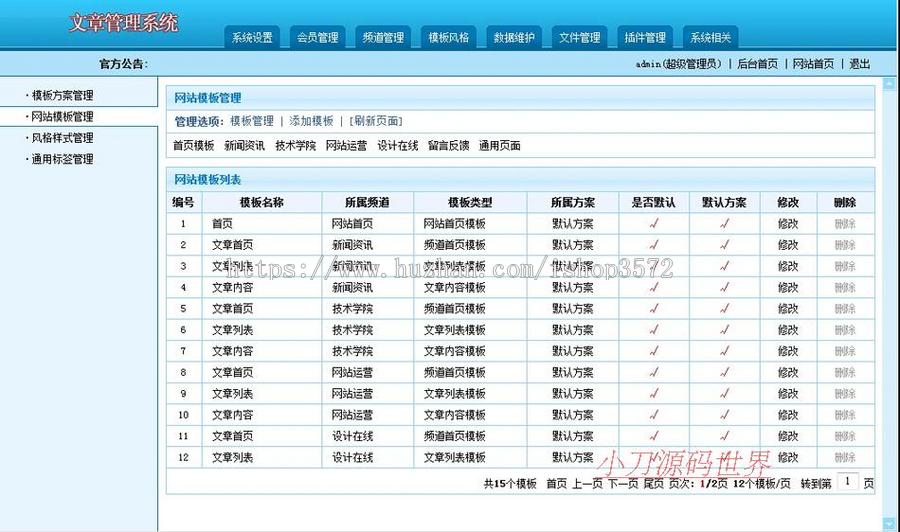Filter by 通用页面 link
The width and height of the screenshot is (900, 532).
[499, 146]
